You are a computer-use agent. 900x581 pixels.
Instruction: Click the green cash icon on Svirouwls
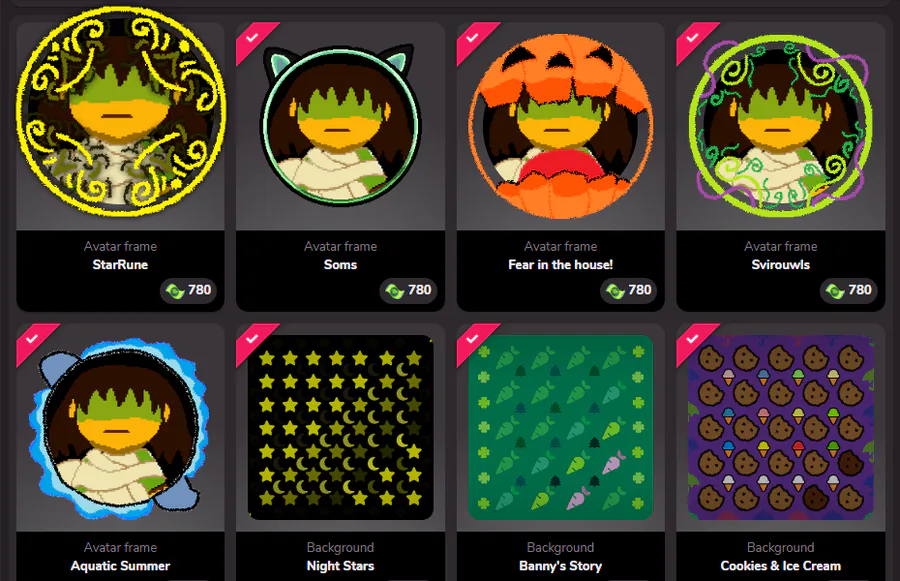835,291
